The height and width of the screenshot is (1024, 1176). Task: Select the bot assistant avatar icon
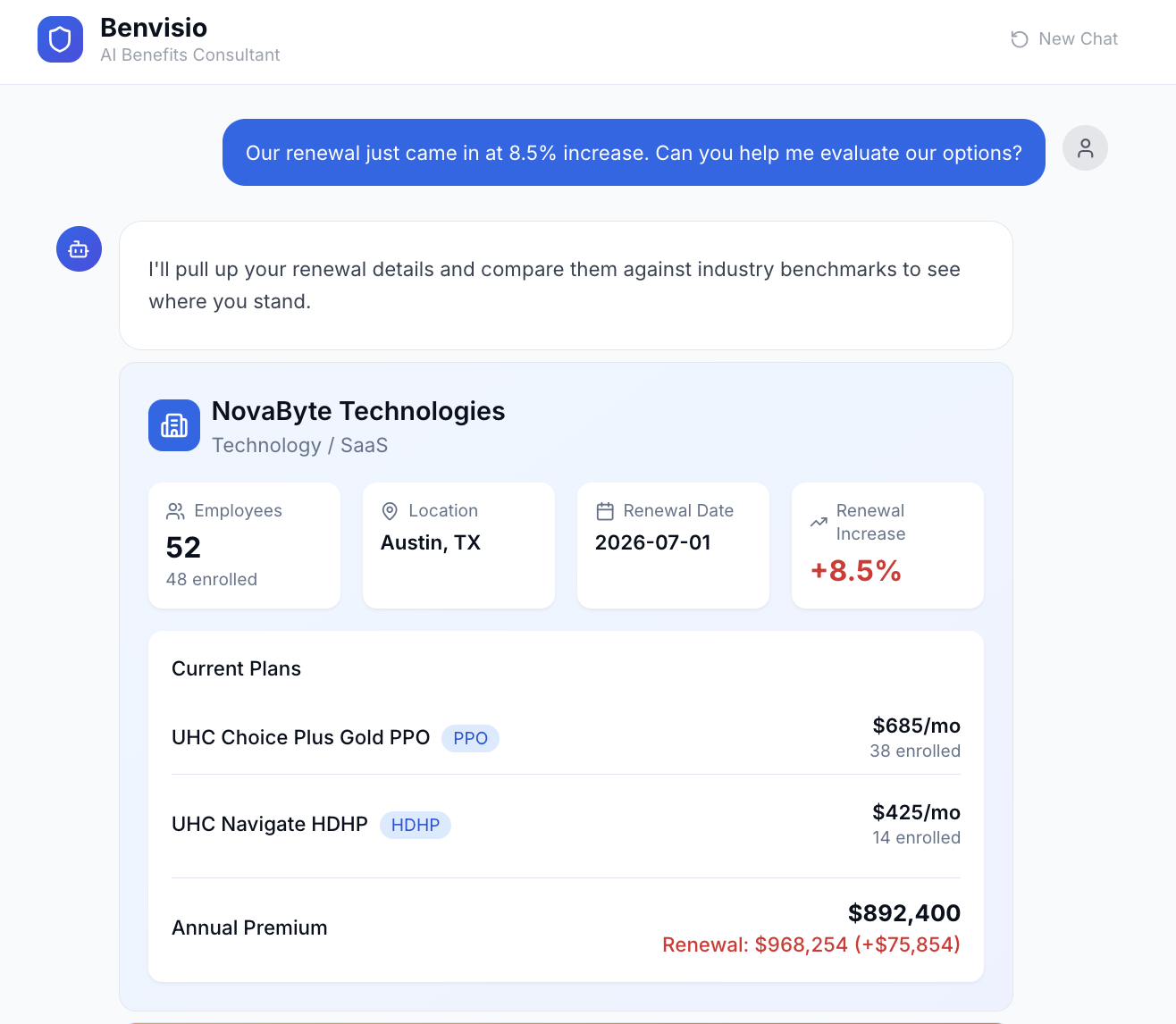79,248
